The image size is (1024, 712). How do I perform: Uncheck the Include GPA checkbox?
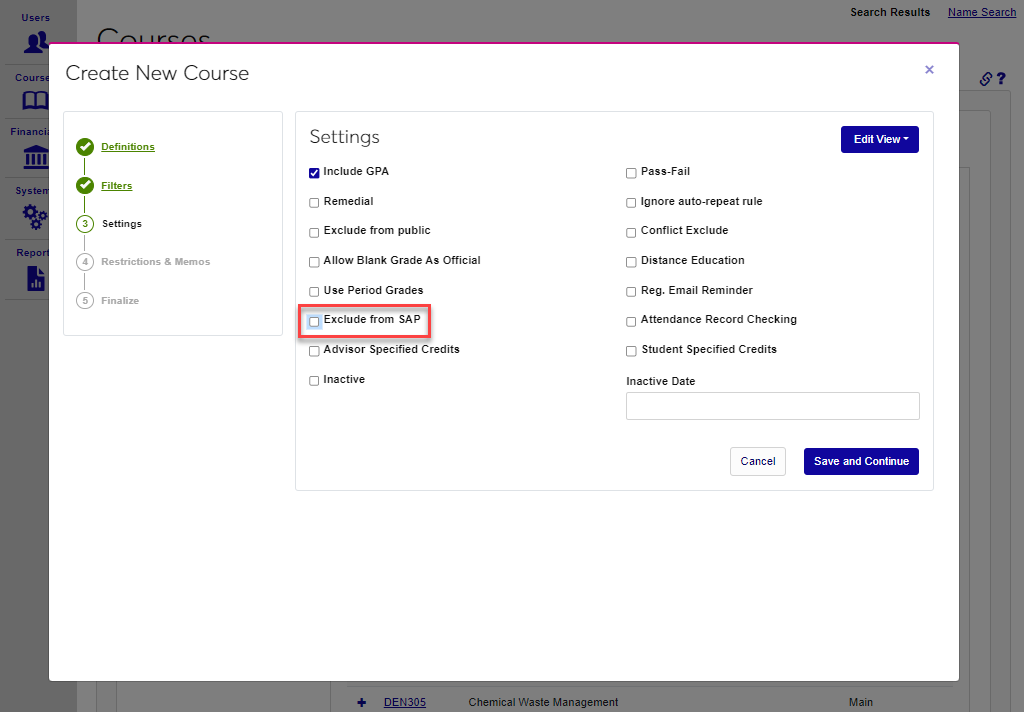click(x=314, y=172)
